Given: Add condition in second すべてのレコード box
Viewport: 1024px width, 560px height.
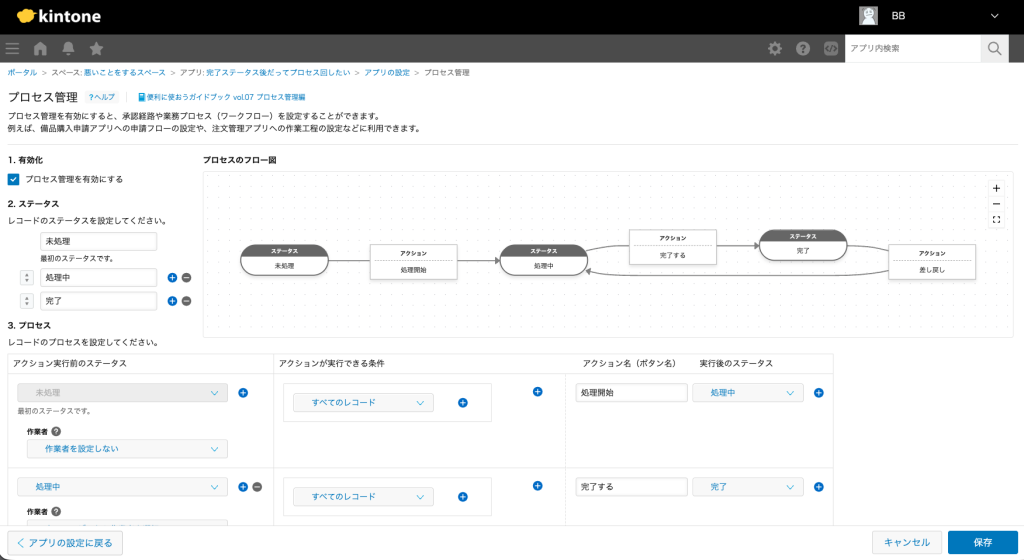Looking at the screenshot, I should 462,497.
